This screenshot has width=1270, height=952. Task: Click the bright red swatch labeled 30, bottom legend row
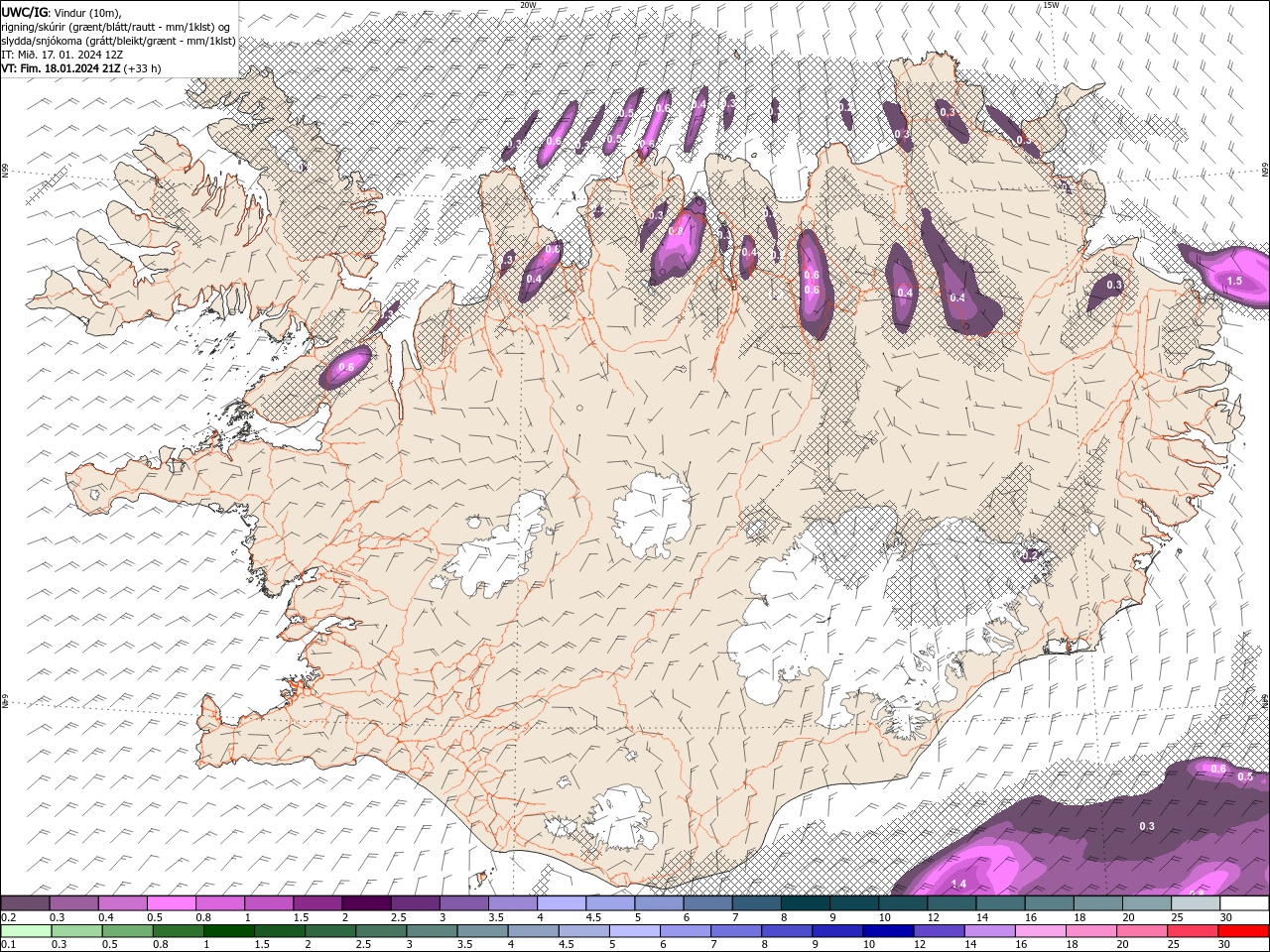pos(1243,931)
